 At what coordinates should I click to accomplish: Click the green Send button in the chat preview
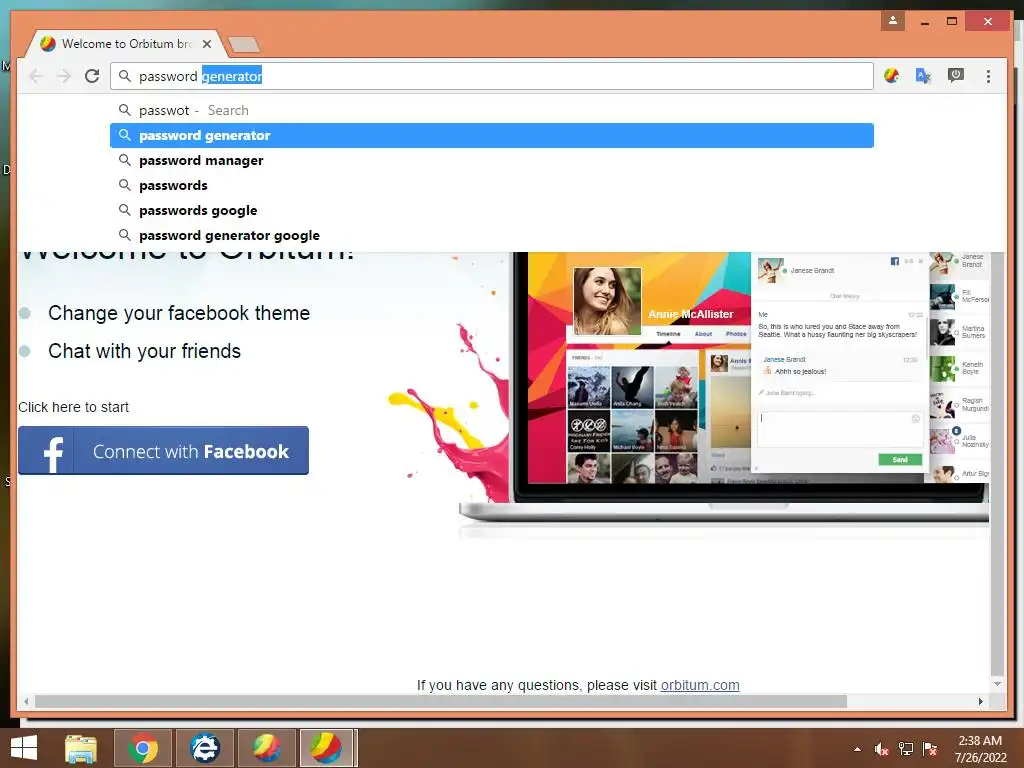click(x=900, y=460)
